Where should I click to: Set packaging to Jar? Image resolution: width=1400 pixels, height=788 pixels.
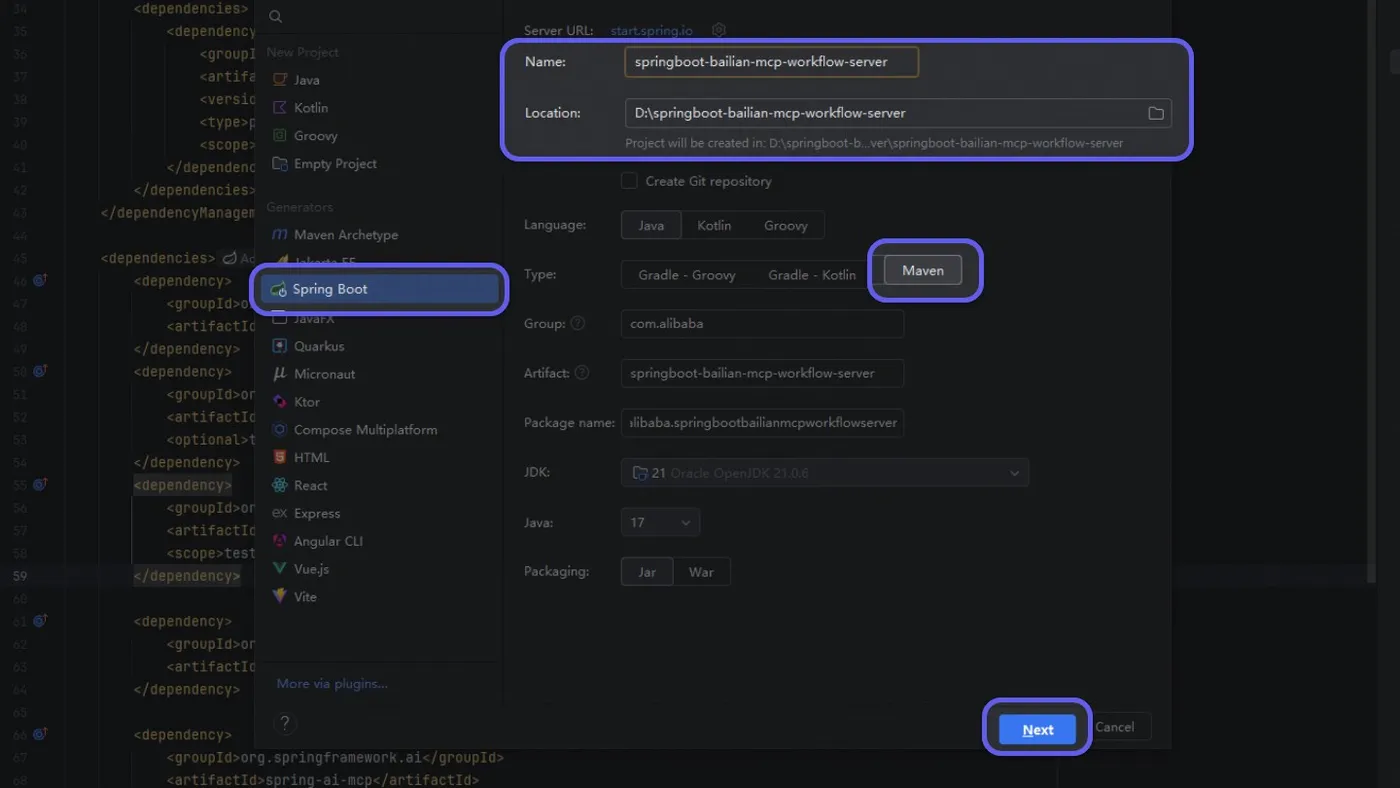point(647,572)
